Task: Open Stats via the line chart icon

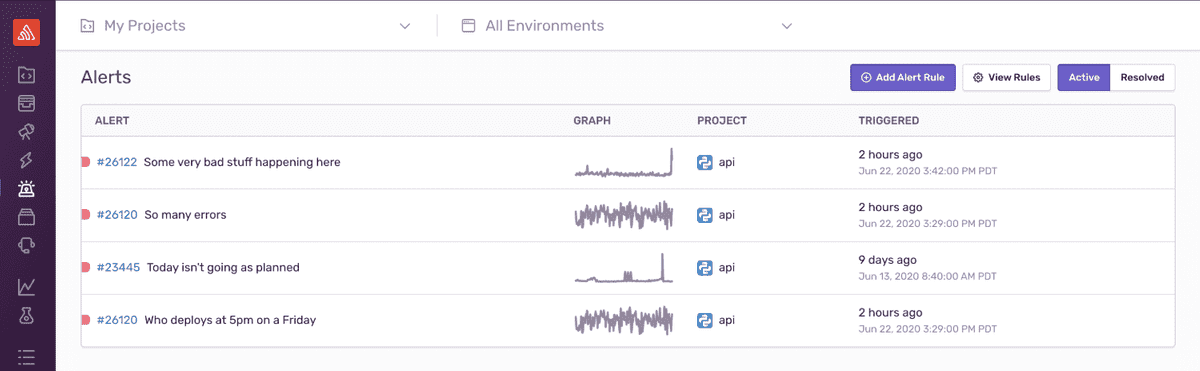Action: (27, 287)
